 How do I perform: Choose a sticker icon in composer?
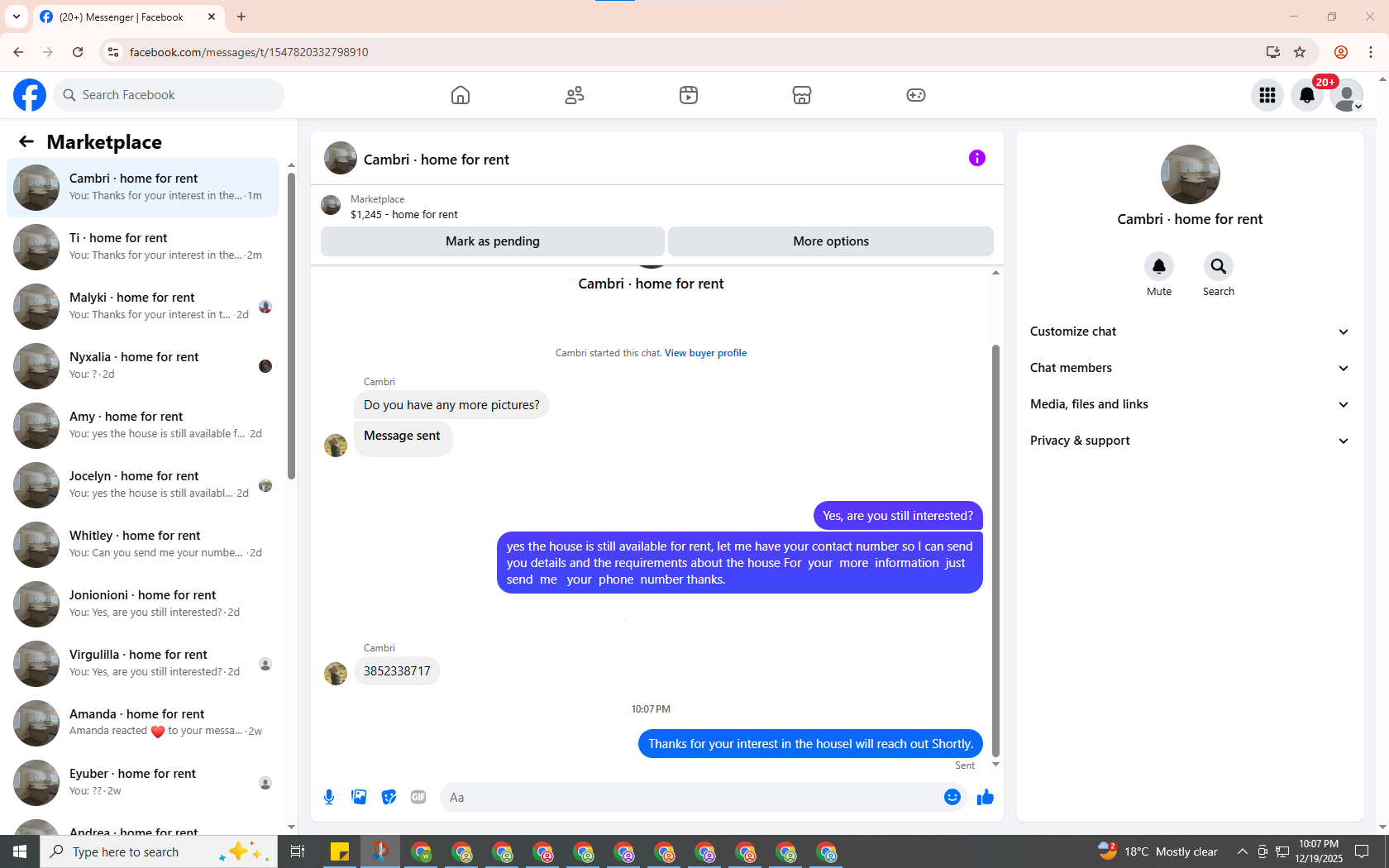coord(389,797)
